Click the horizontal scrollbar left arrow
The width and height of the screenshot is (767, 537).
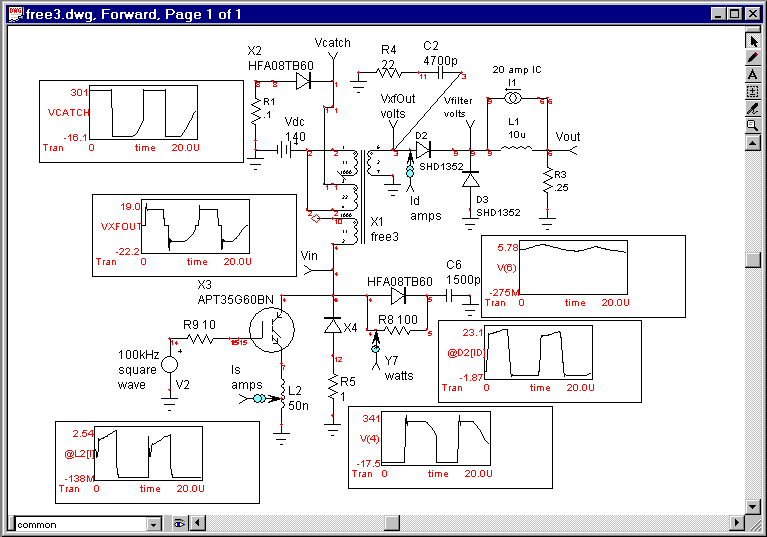(198, 523)
